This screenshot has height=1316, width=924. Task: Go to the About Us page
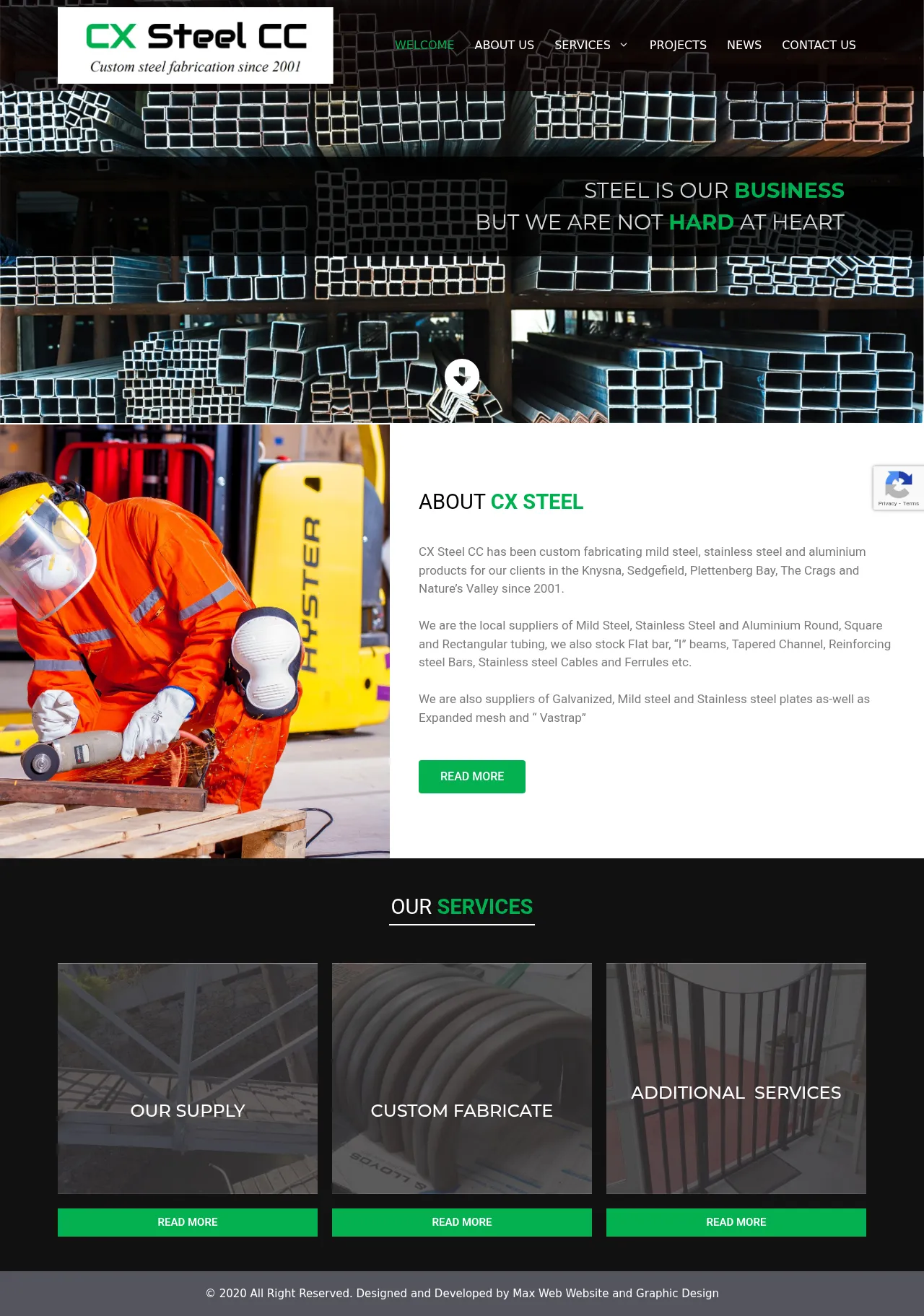point(504,45)
